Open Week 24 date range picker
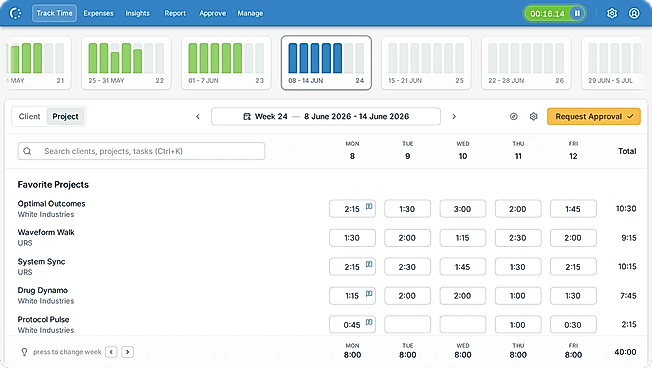 point(326,116)
